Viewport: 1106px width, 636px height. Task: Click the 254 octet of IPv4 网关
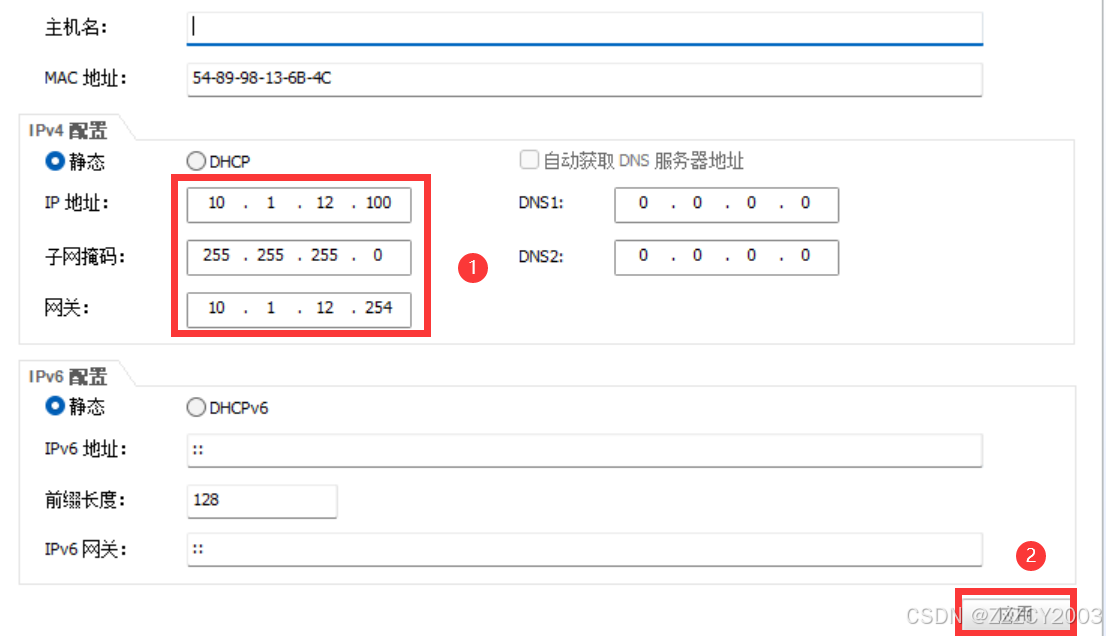[x=378, y=308]
